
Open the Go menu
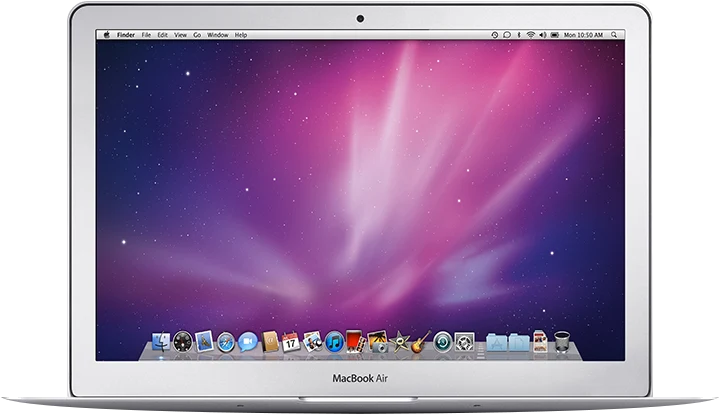point(197,35)
